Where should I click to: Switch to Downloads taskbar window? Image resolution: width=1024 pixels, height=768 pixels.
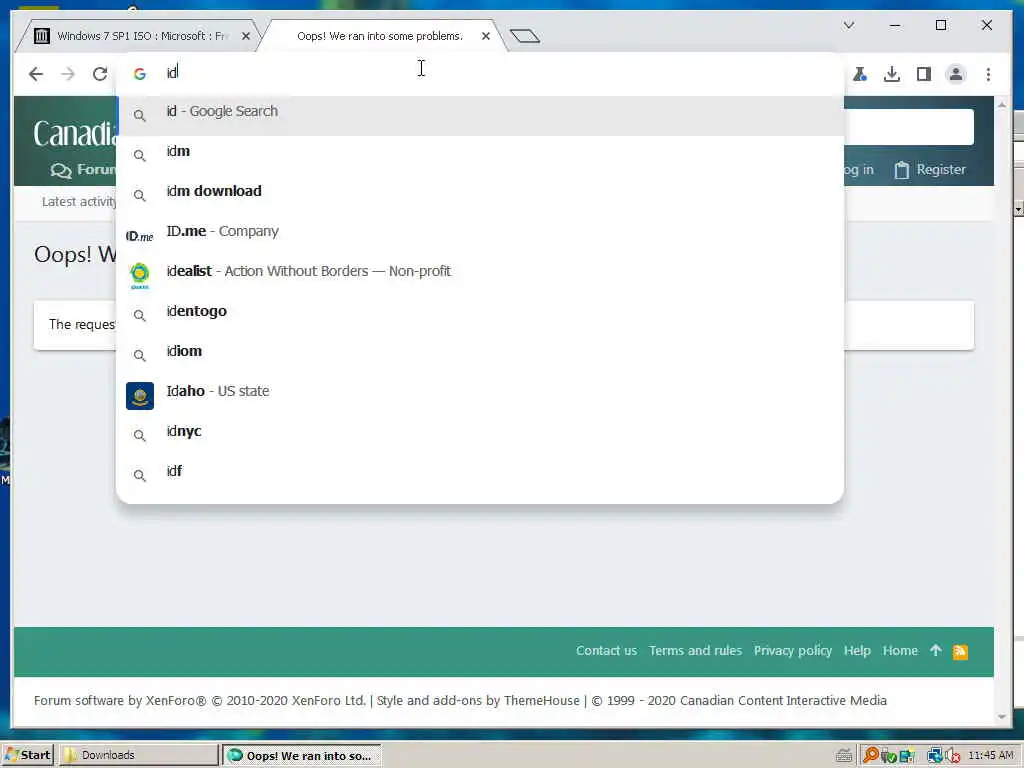click(x=138, y=755)
